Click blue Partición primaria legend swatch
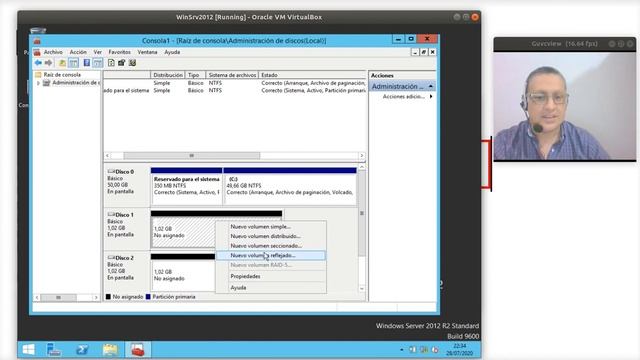640x360 pixels. tap(148, 297)
